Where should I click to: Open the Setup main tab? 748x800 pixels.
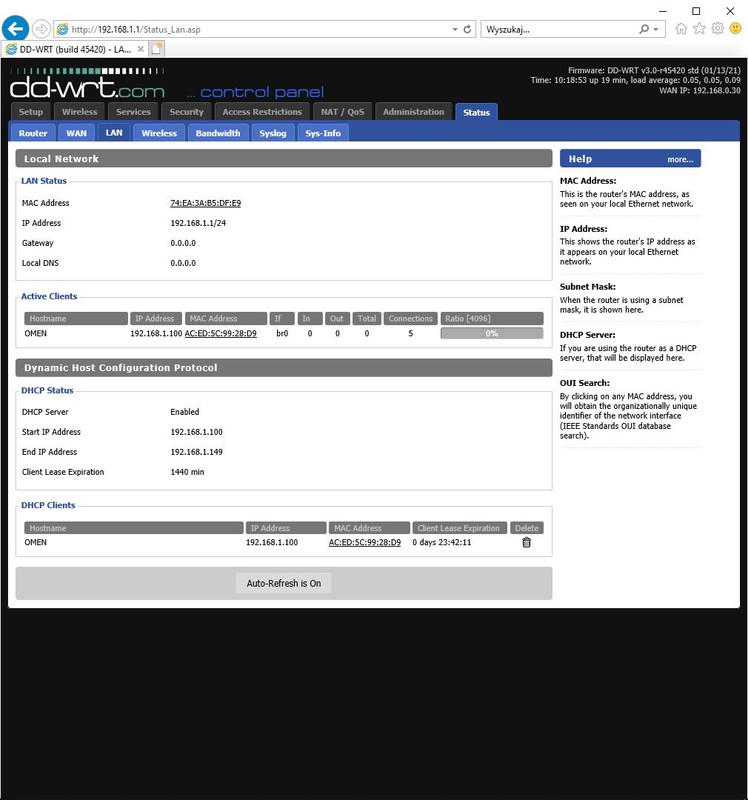pyautogui.click(x=31, y=112)
